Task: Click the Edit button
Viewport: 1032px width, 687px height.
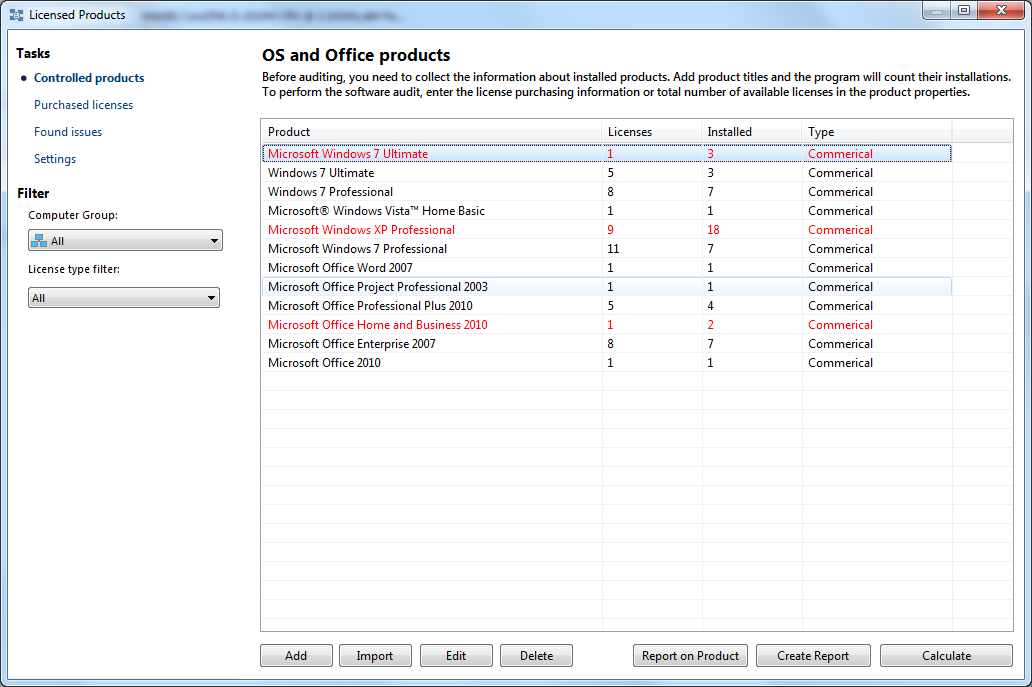Action: pos(456,656)
